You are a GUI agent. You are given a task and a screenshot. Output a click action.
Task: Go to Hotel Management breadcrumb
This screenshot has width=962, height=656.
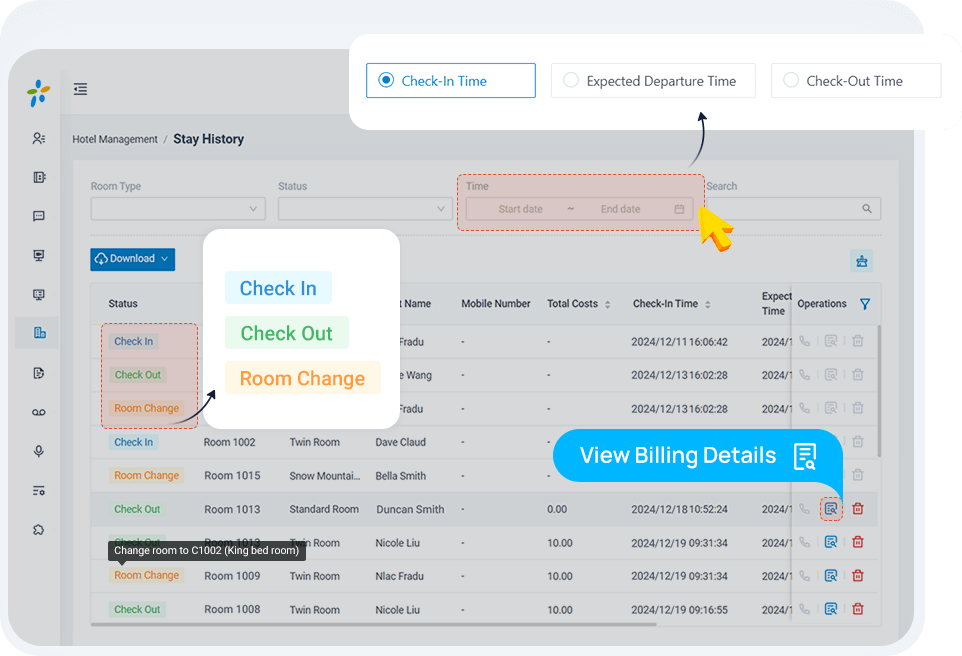pyautogui.click(x=115, y=140)
